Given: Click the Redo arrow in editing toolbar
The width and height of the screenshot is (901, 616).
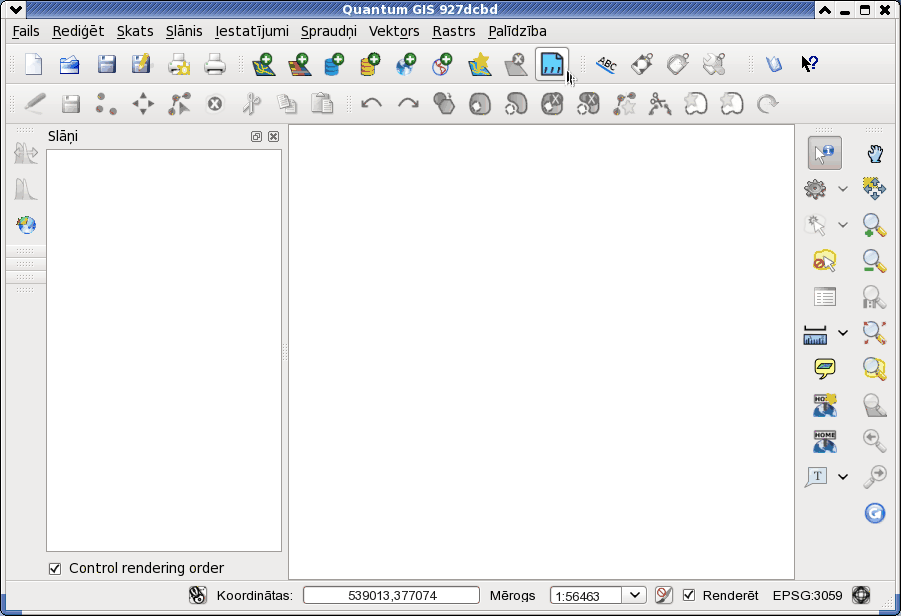Looking at the screenshot, I should click(x=408, y=104).
